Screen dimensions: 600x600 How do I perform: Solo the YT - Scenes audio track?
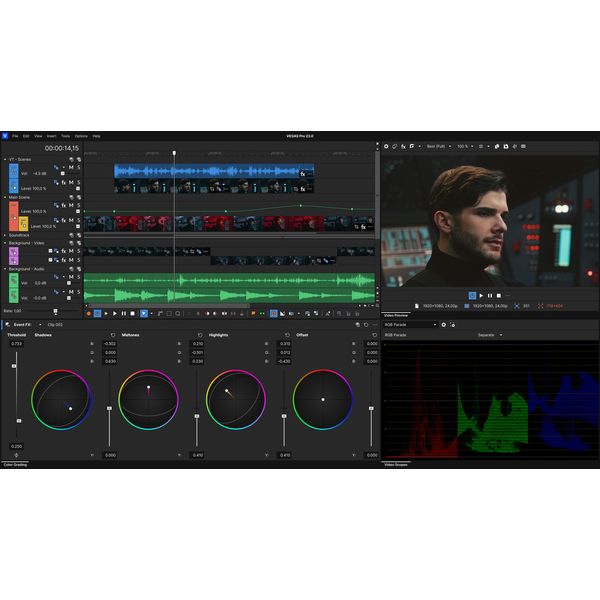pos(78,168)
